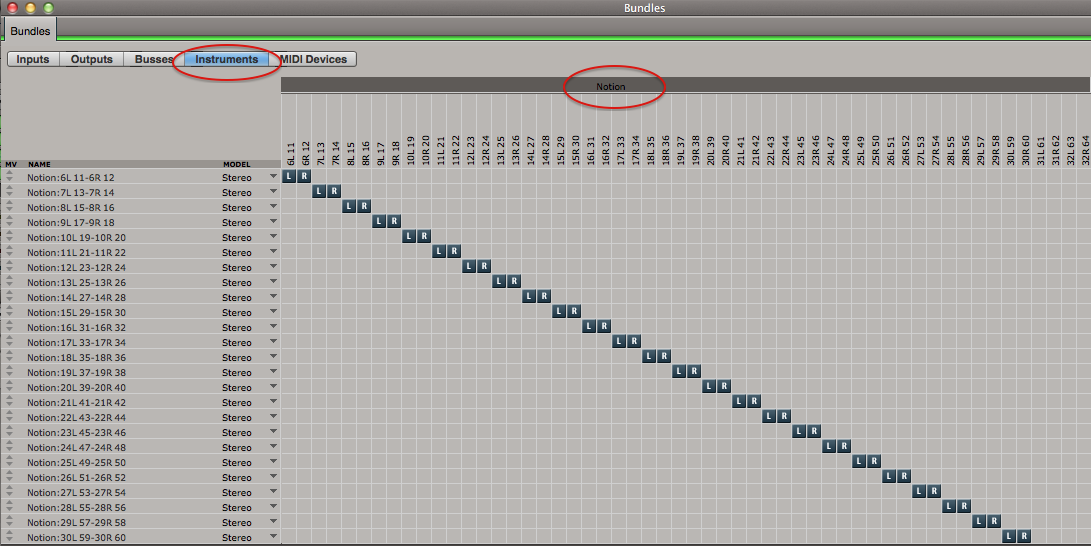Toggle R patch square in Notion:28L 55-28R 56 row
1091x546 pixels.
[x=964, y=506]
